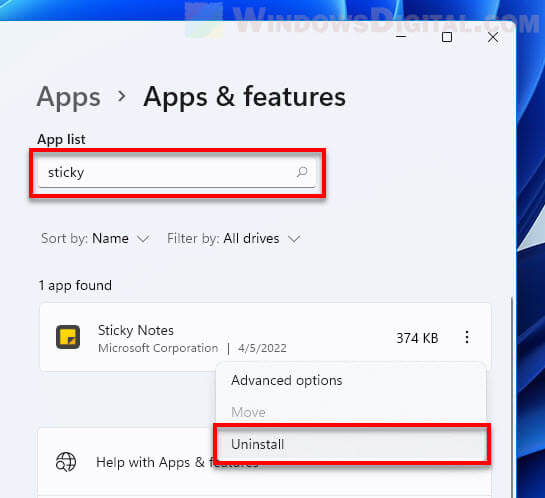Screen dimensions: 545x498
Task: Click the Microsoft Corporation publisher text
Action: 158,348
